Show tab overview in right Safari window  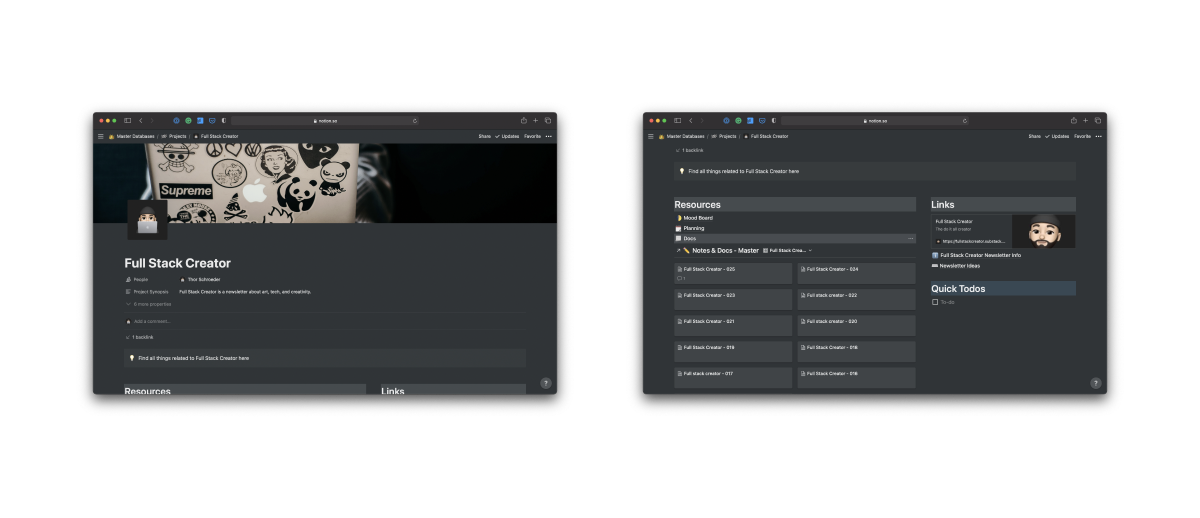[x=1098, y=120]
